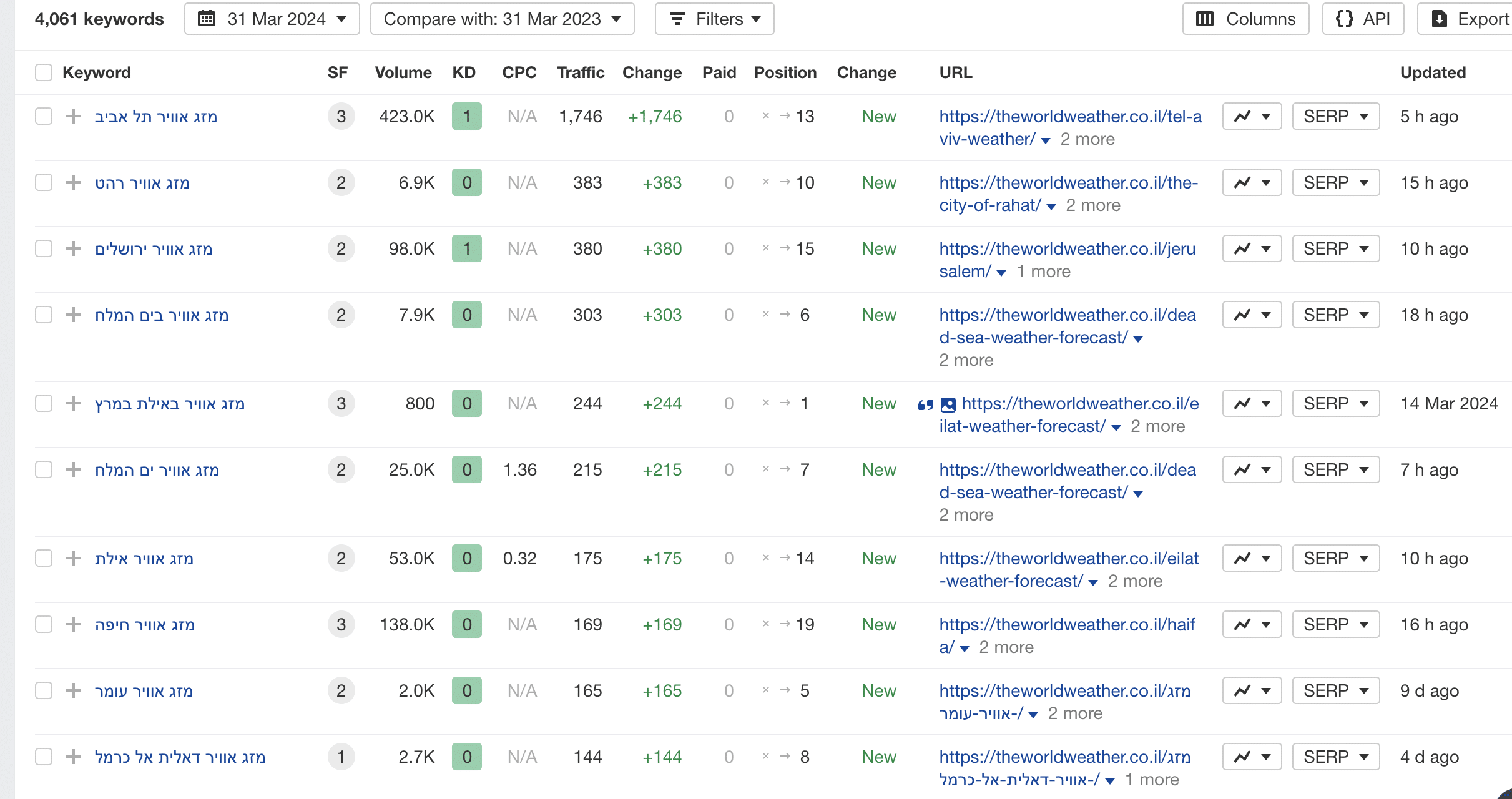Open SERP dropdown for tel-aviv-weather row
Viewport: 1512px width, 799px height.
click(x=1336, y=116)
